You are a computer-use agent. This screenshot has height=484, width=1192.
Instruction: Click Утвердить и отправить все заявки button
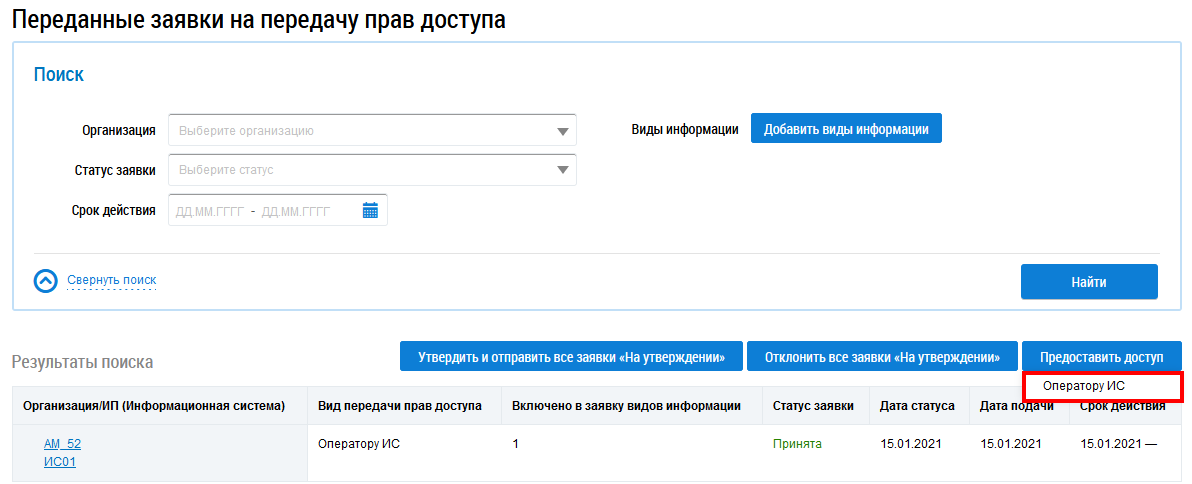tap(570, 357)
